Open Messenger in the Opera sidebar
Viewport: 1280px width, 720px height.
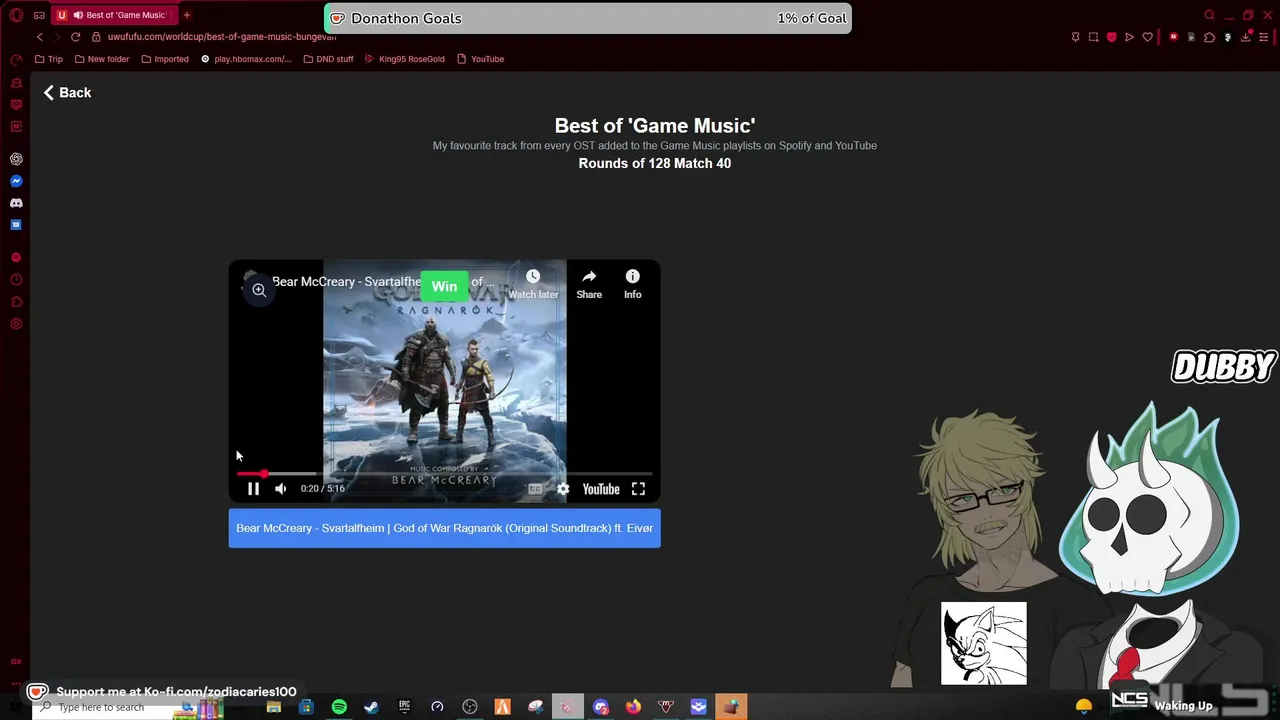pos(16,181)
